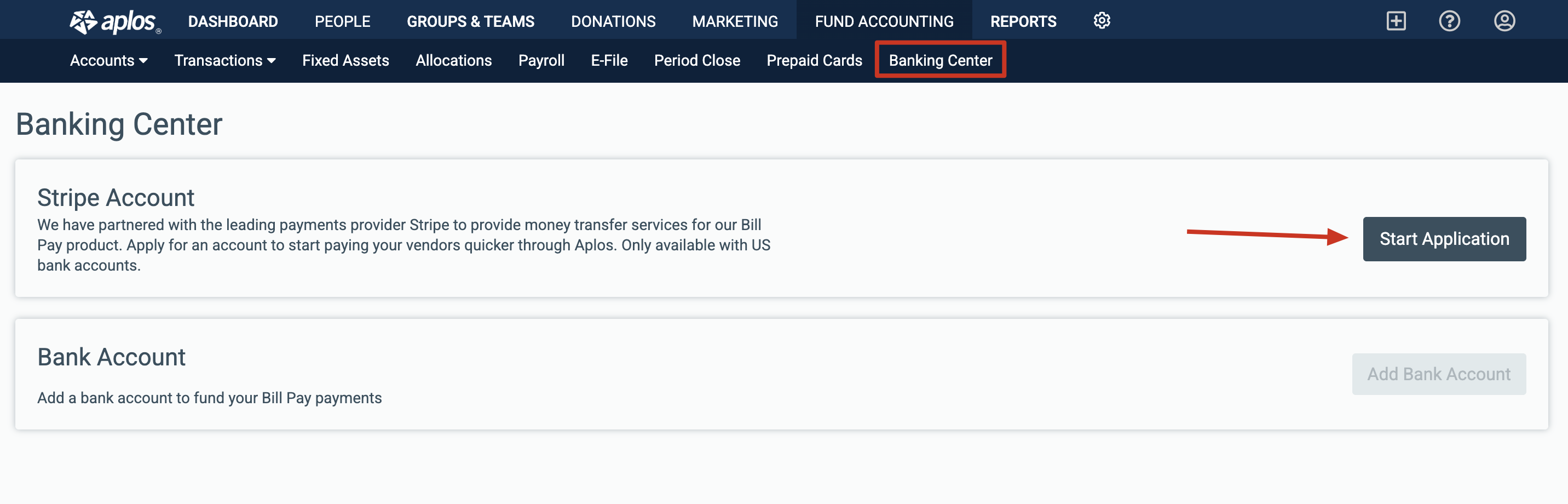Expand the Accounts dropdown
Screen dimensions: 1568x504
109,60
